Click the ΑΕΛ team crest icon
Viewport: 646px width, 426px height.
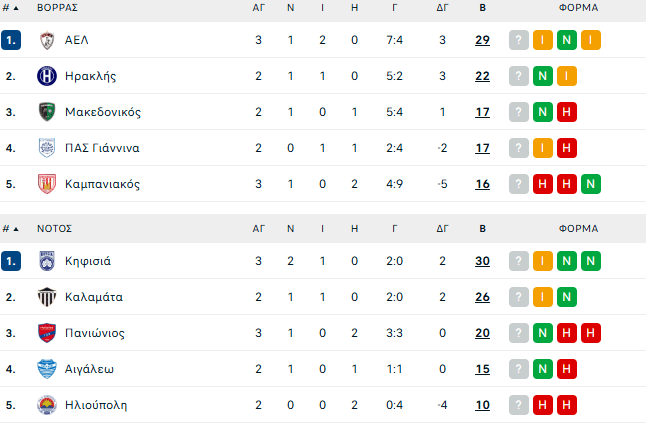pyautogui.click(x=46, y=40)
